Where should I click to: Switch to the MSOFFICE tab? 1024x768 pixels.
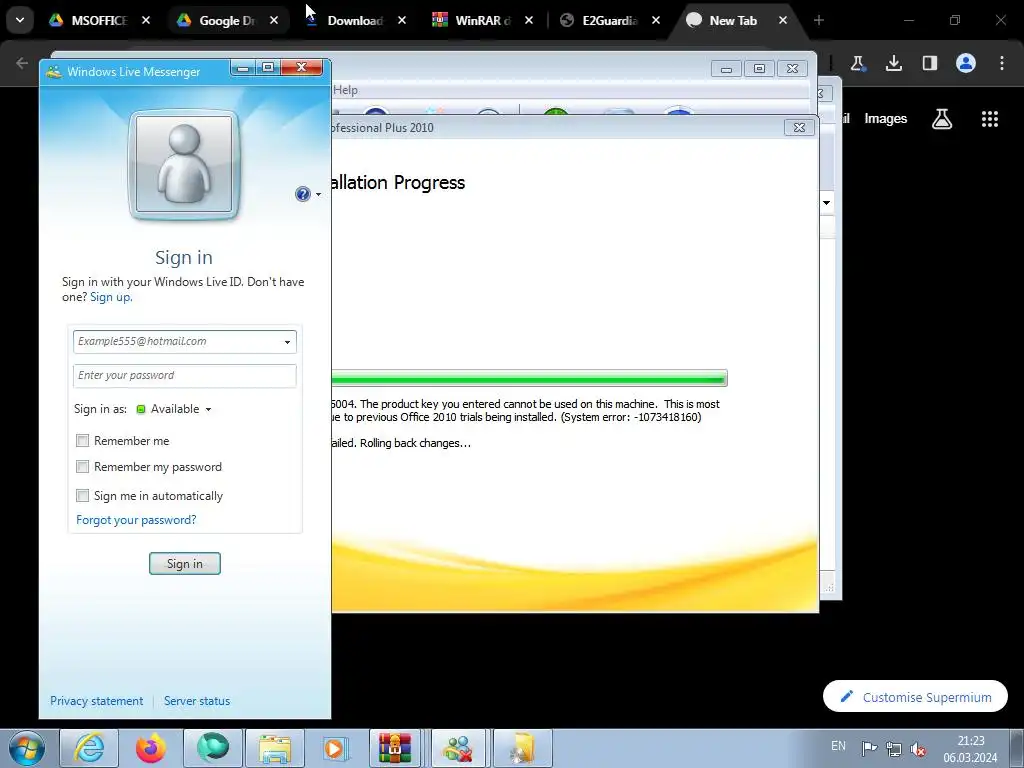tap(99, 20)
